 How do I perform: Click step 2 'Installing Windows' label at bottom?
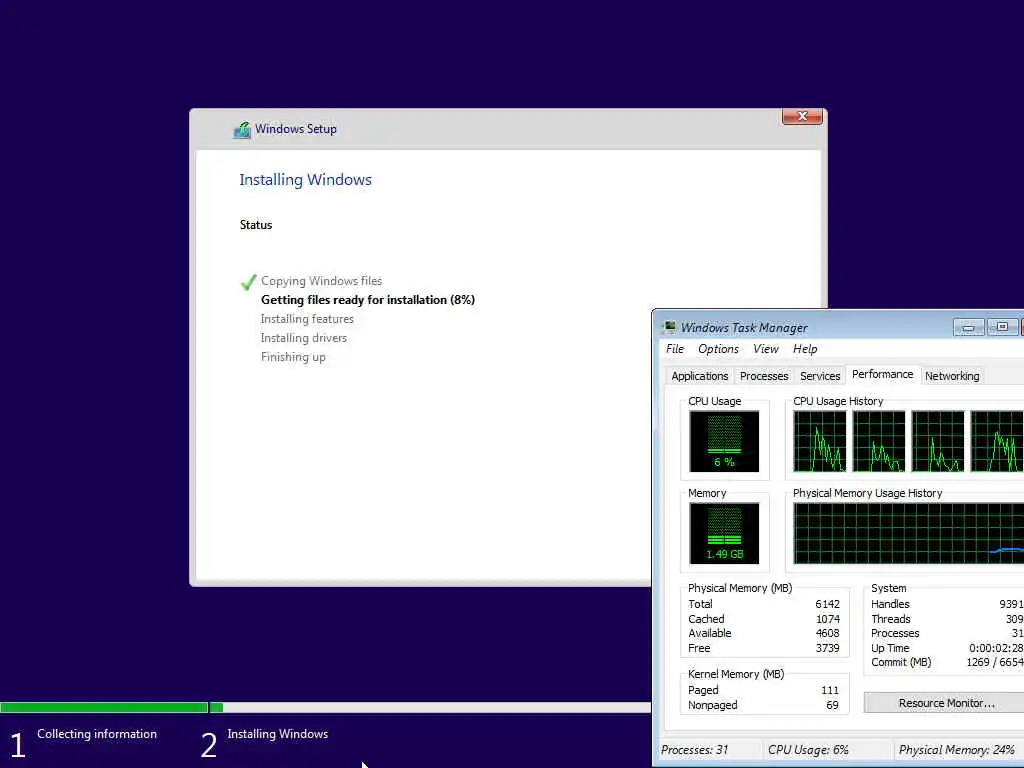(x=278, y=734)
